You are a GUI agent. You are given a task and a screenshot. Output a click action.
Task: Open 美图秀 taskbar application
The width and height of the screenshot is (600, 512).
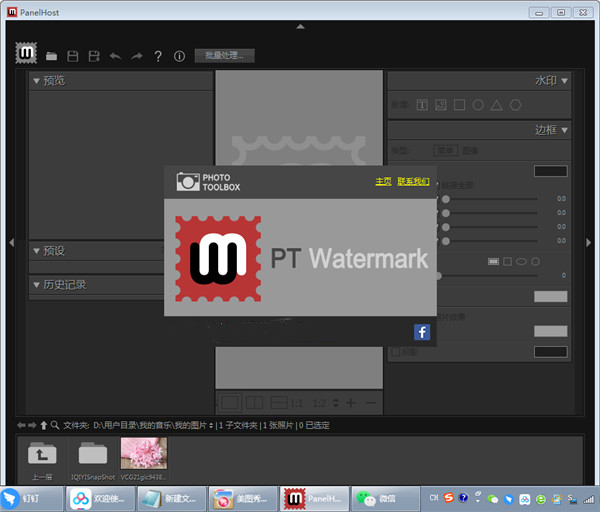243,499
